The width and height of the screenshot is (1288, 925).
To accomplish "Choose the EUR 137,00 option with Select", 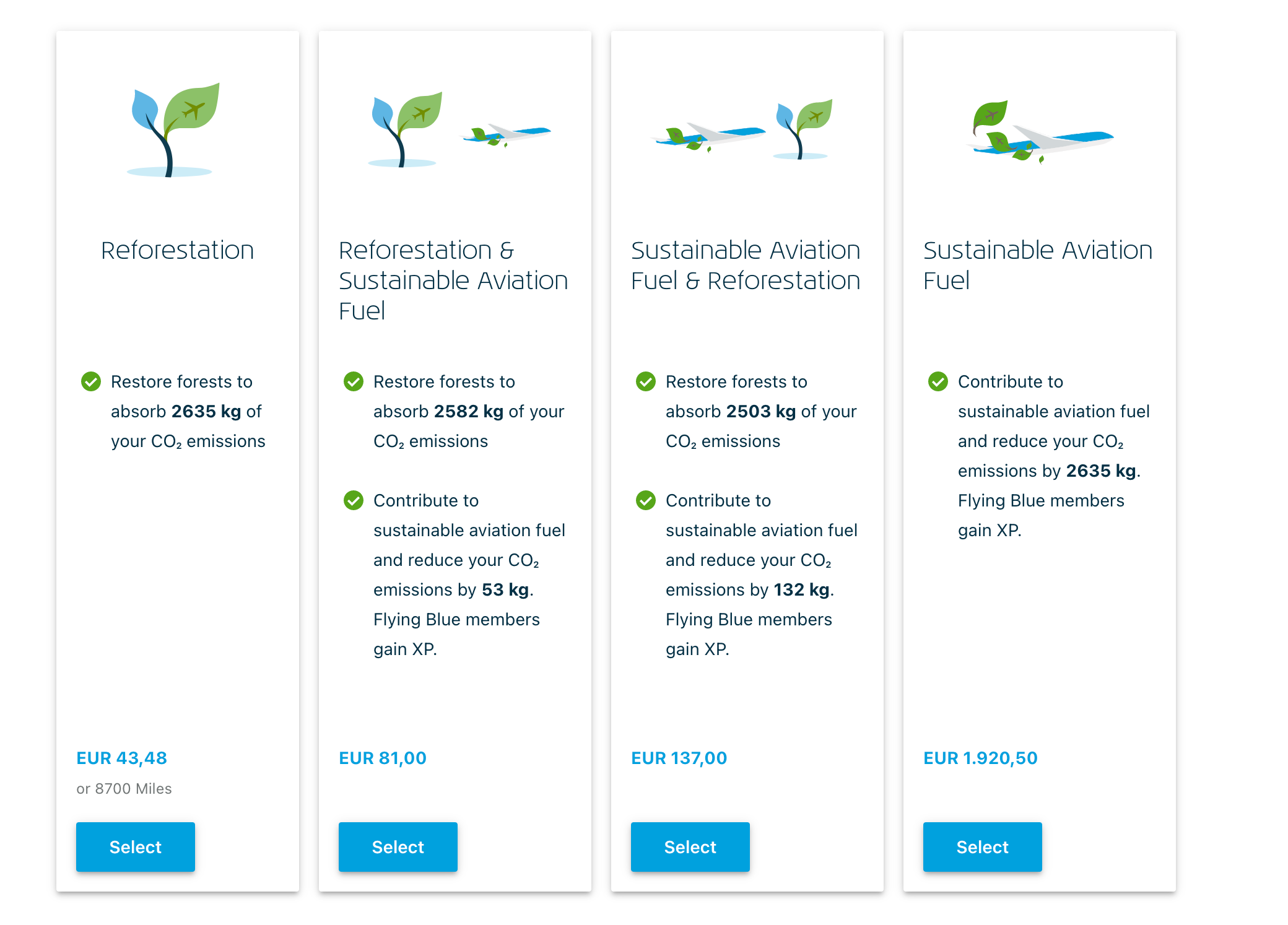I will tap(690, 846).
